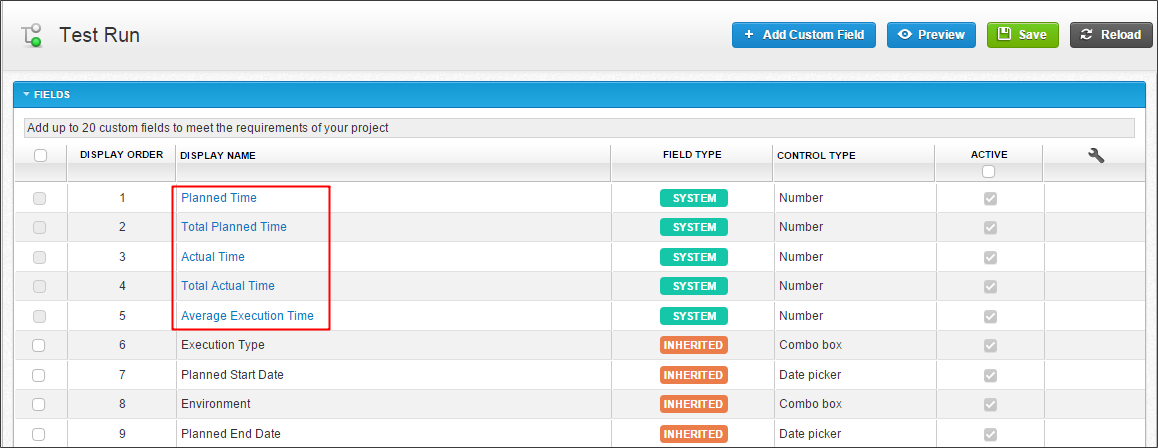Open the Preview of the form
The image size is (1158, 448).
point(931,35)
